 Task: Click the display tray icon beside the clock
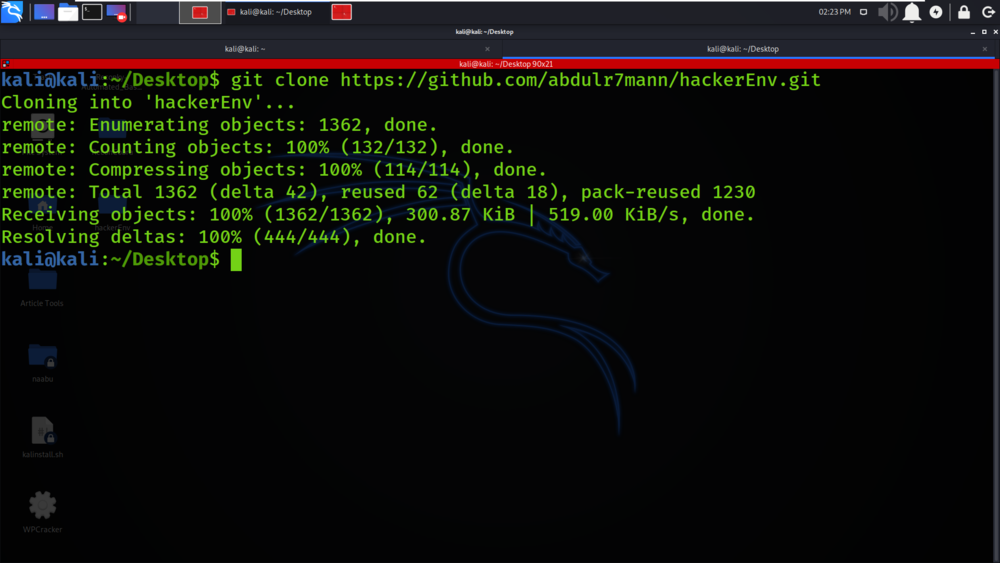pos(864,12)
